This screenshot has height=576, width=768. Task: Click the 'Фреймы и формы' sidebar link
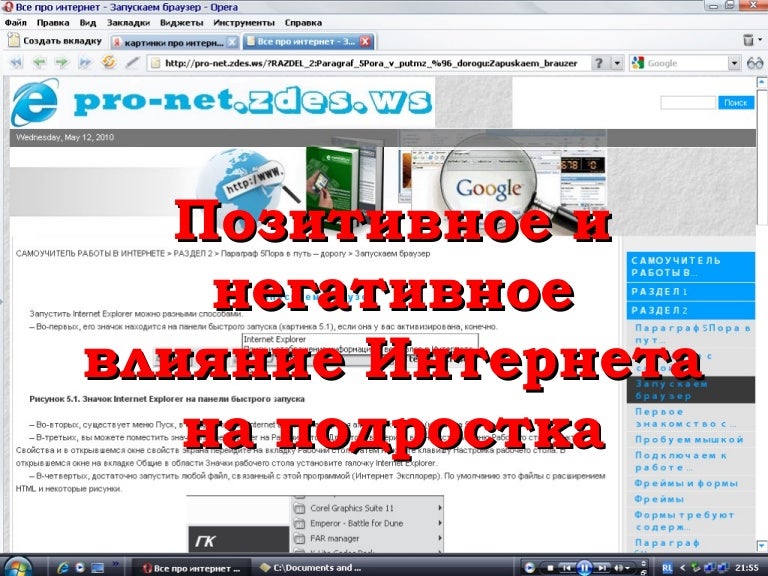click(686, 483)
